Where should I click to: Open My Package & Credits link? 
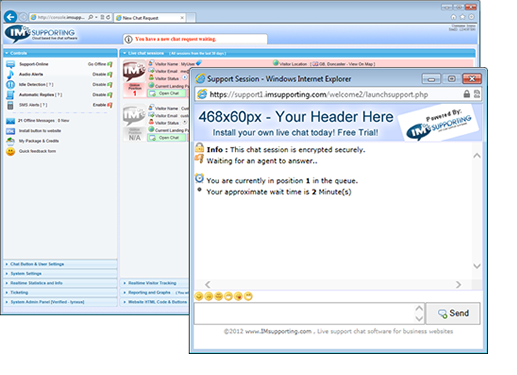[39, 141]
